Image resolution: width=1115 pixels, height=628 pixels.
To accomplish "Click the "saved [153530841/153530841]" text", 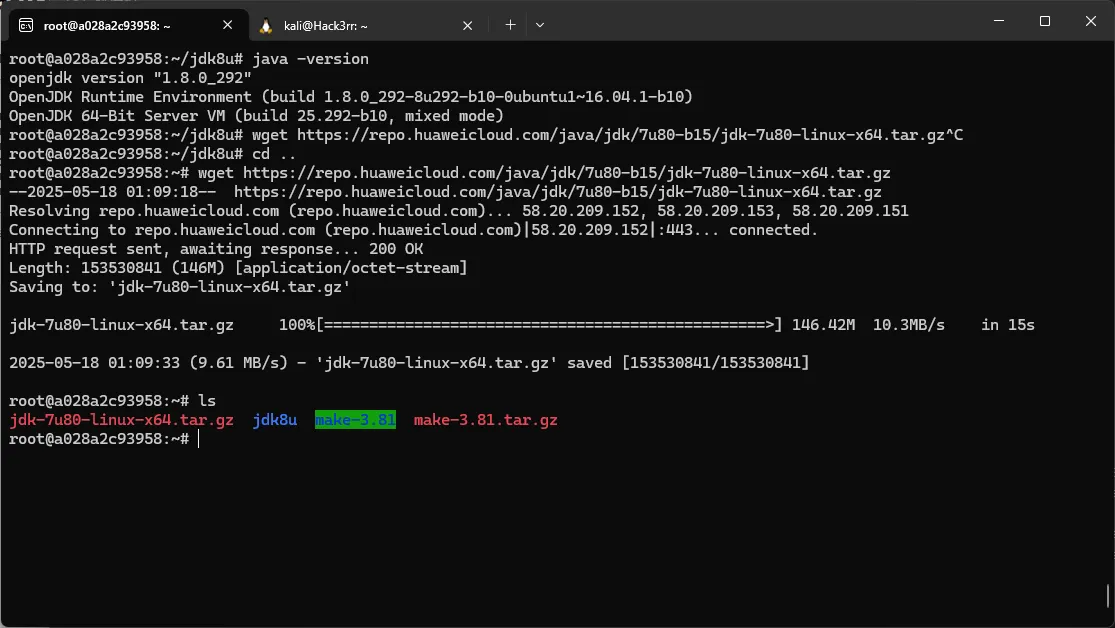I will [688, 363].
